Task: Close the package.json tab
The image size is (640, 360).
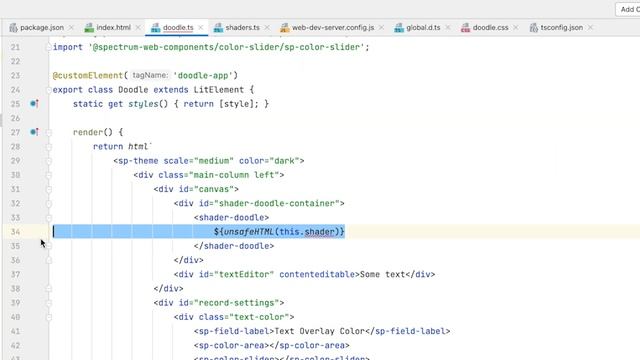Action: [71, 27]
